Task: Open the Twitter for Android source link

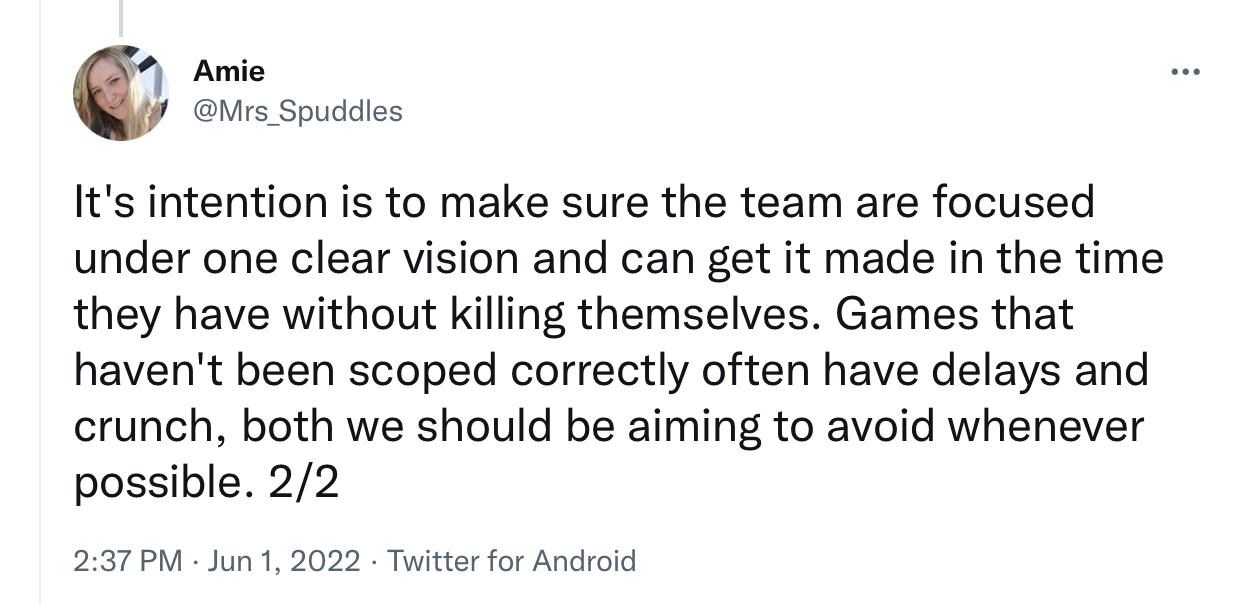Action: point(511,560)
